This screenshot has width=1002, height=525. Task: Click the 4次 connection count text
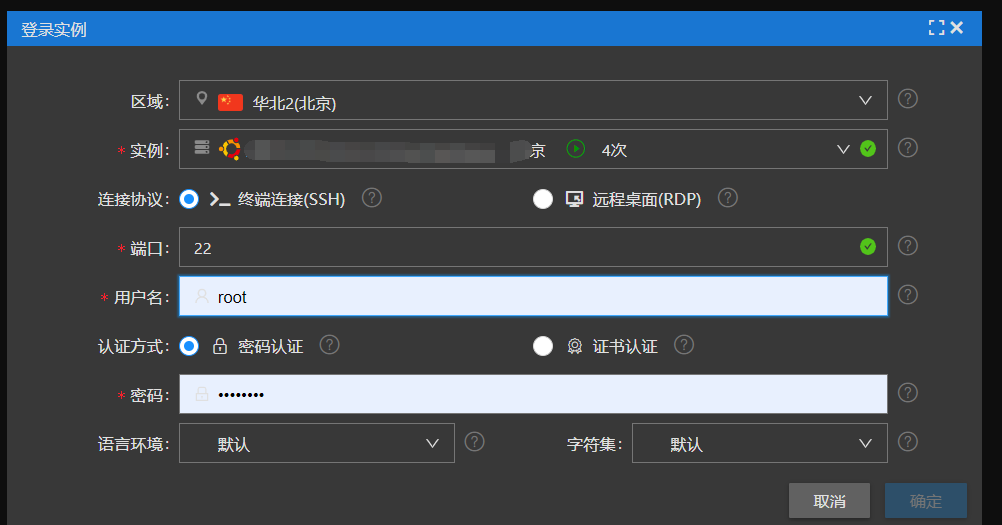point(614,150)
